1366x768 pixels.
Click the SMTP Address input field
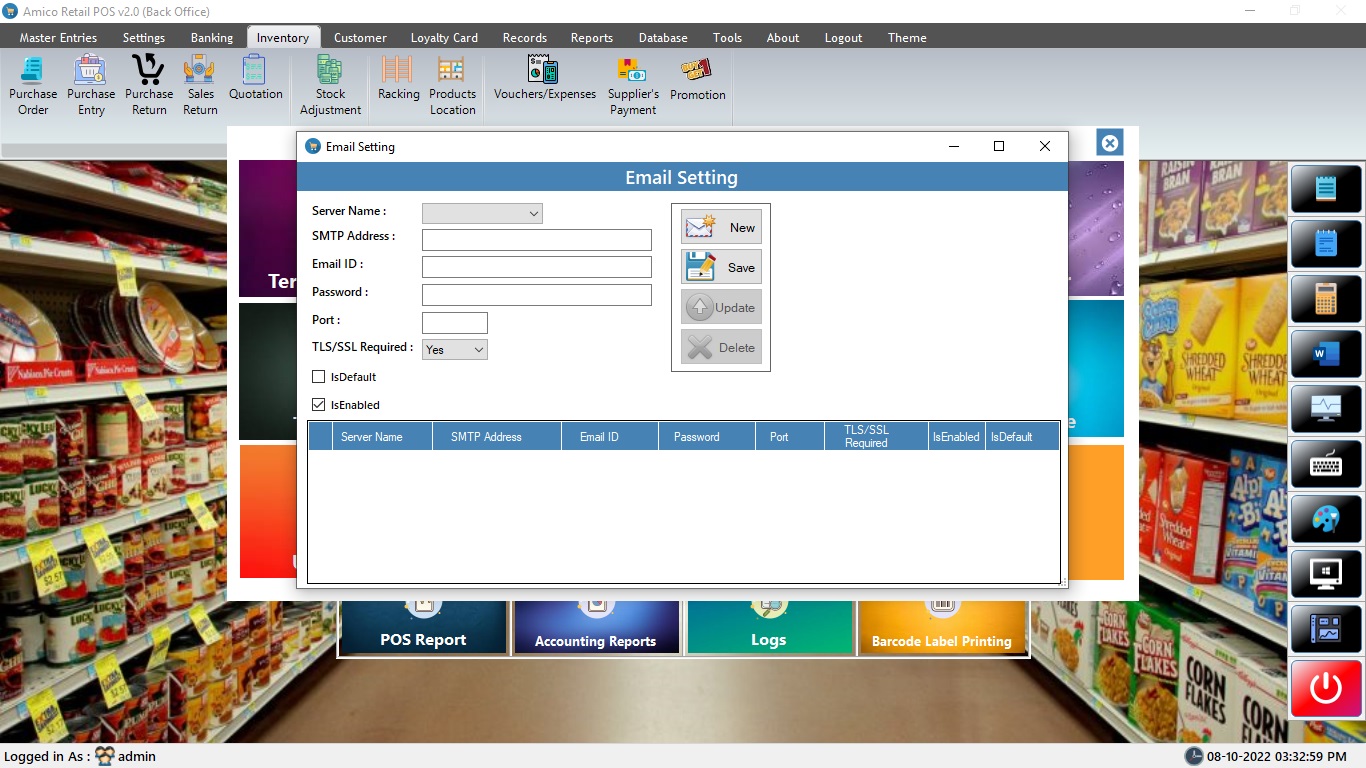click(x=536, y=240)
